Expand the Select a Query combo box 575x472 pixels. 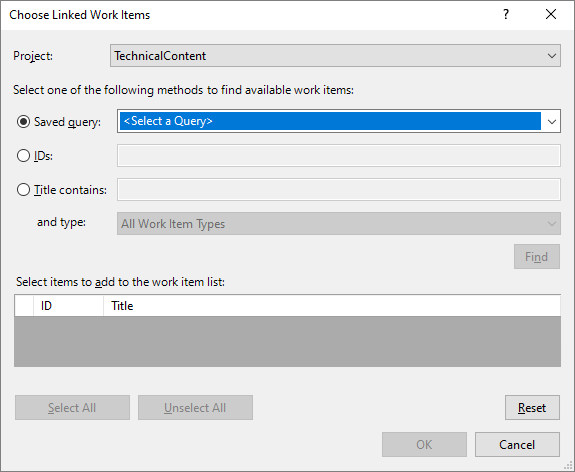coord(339,121)
